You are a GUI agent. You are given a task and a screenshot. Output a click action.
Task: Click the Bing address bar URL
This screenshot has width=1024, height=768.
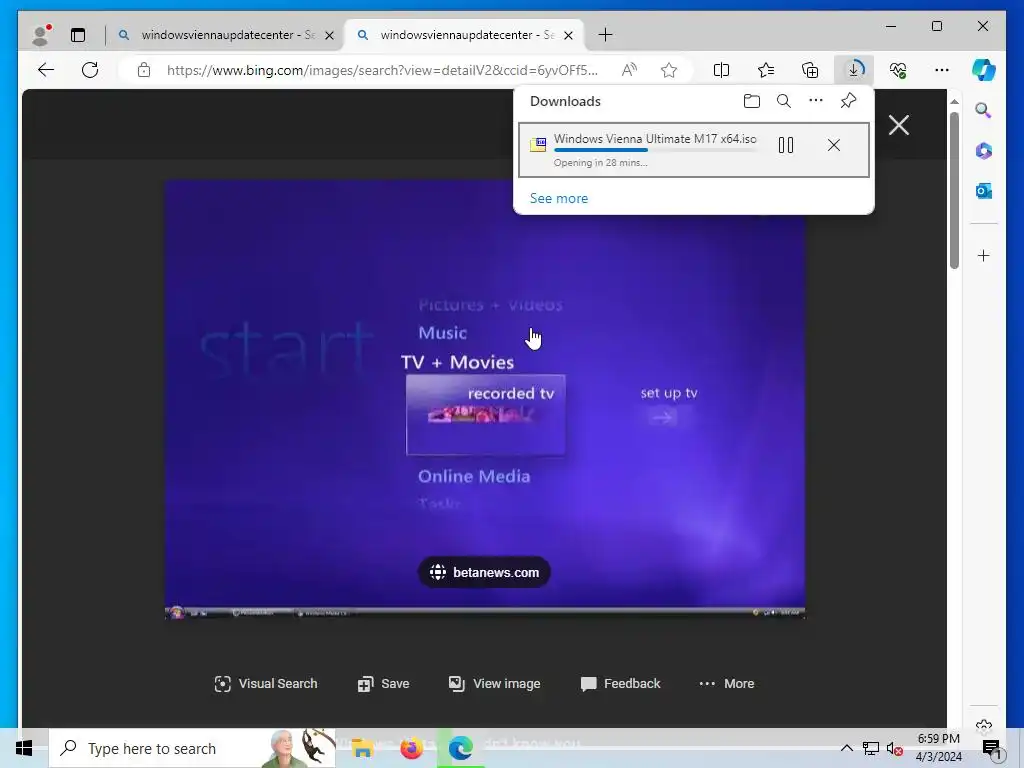click(x=382, y=70)
